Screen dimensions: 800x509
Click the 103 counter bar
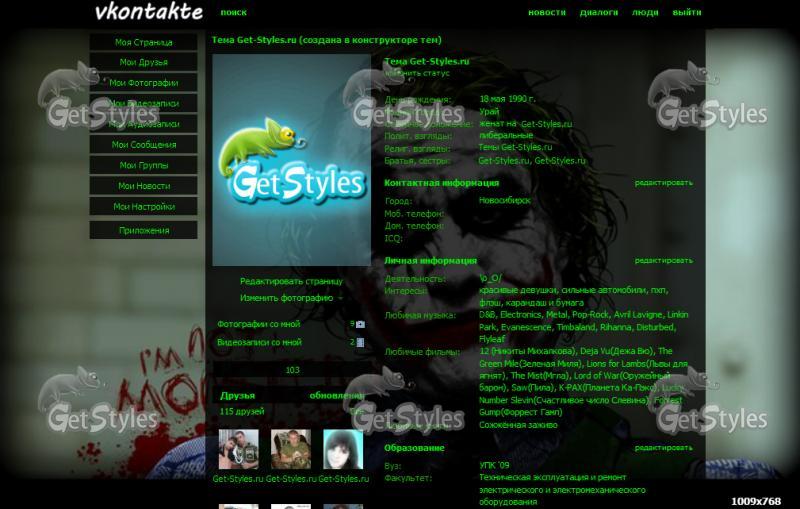tap(292, 370)
